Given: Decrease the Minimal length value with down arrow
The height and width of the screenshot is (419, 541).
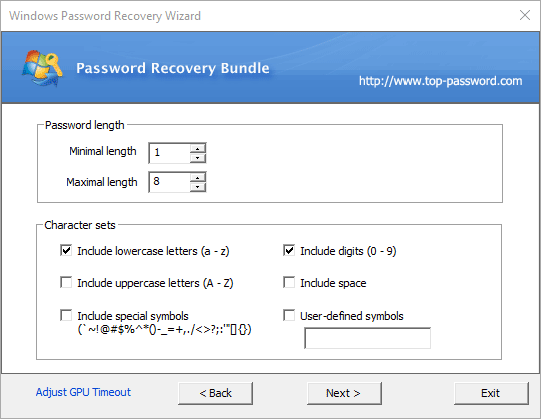Looking at the screenshot, I should click(x=198, y=158).
